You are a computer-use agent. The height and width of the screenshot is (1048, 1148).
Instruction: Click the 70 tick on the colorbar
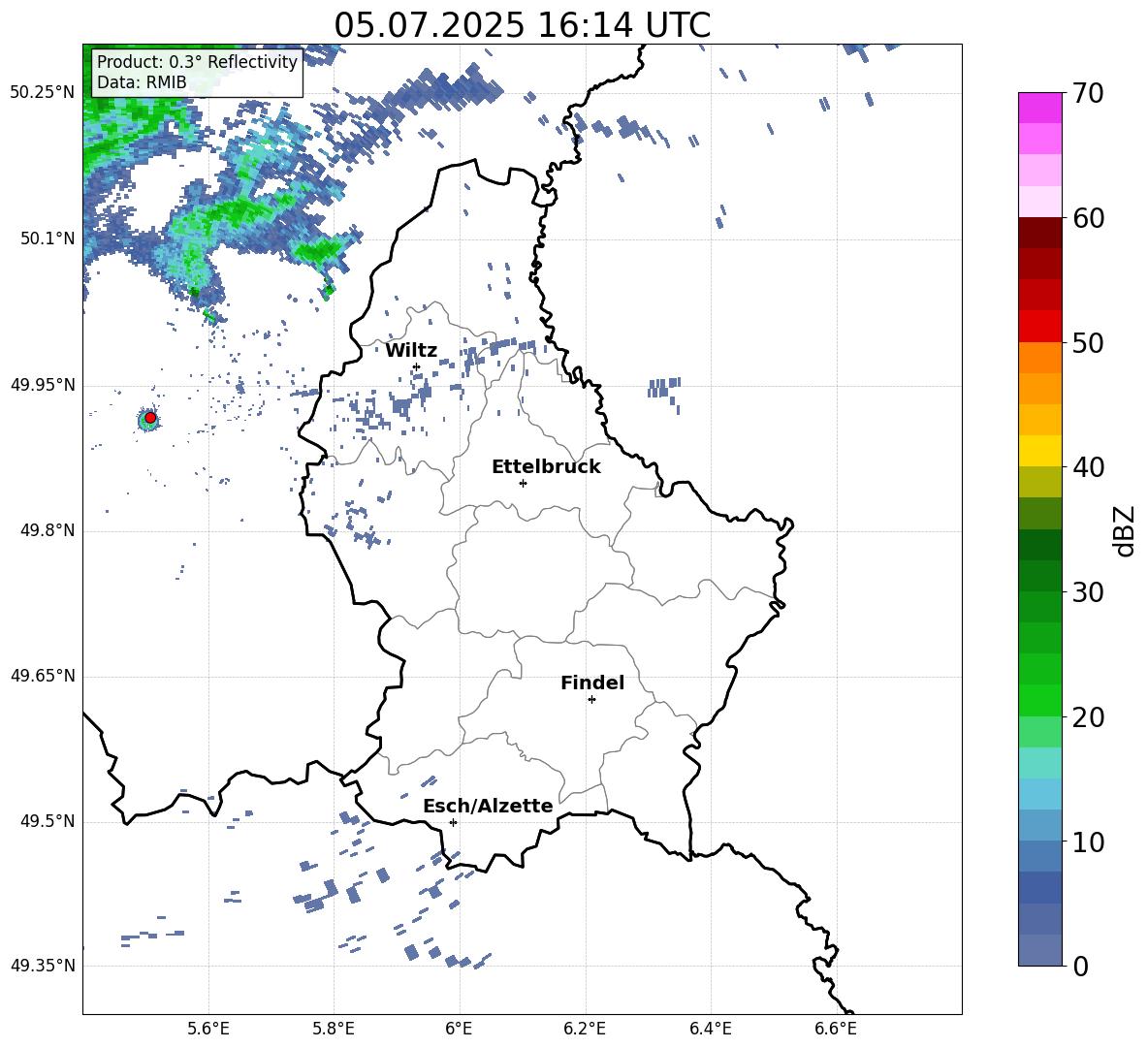point(1088,93)
